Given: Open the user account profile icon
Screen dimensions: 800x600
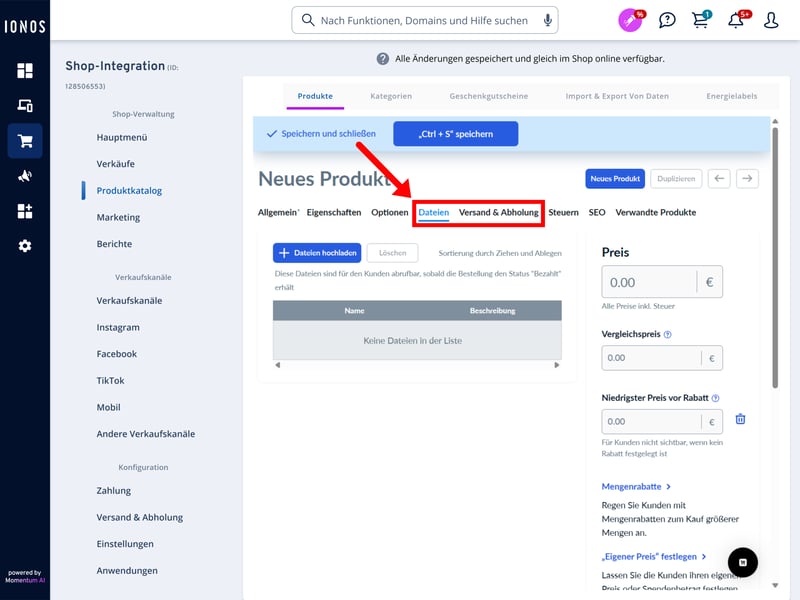Looking at the screenshot, I should (771, 20).
